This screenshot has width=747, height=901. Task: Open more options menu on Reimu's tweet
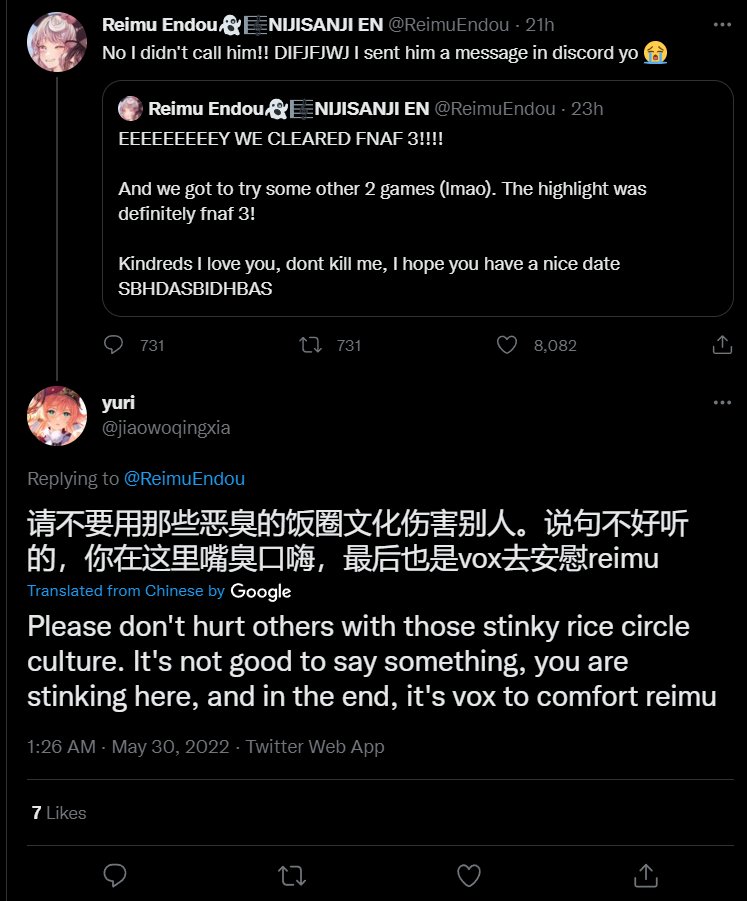click(x=722, y=25)
